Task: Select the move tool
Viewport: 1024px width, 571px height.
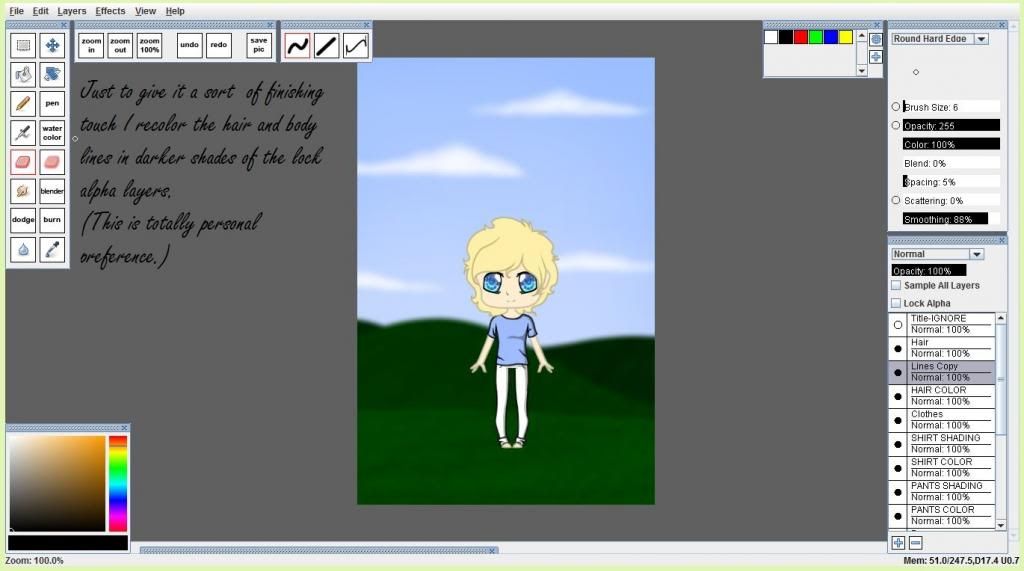Action: [x=53, y=45]
